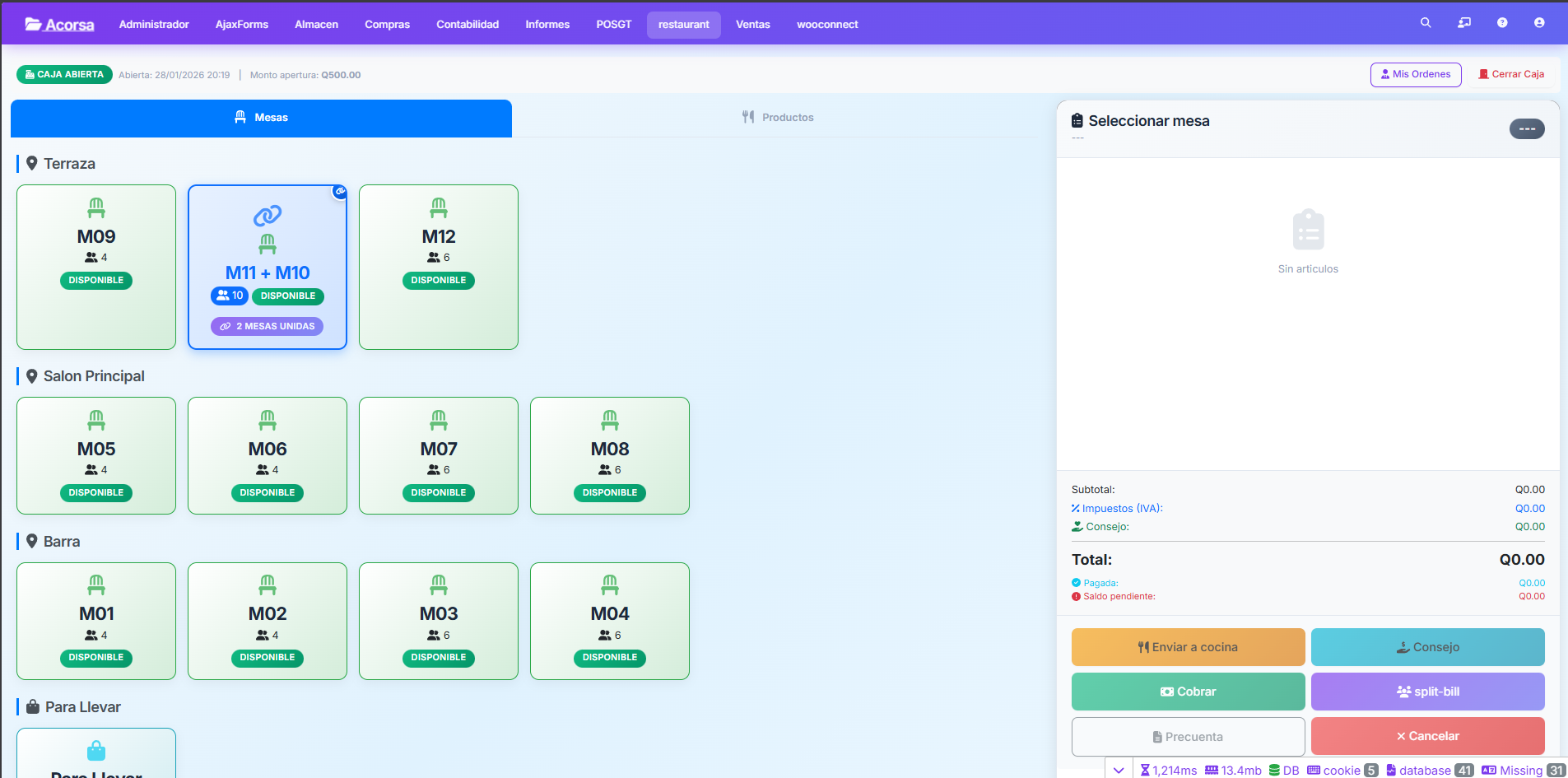Open the Contabilidad menu
Viewport: 1568px width, 778px height.
(468, 25)
